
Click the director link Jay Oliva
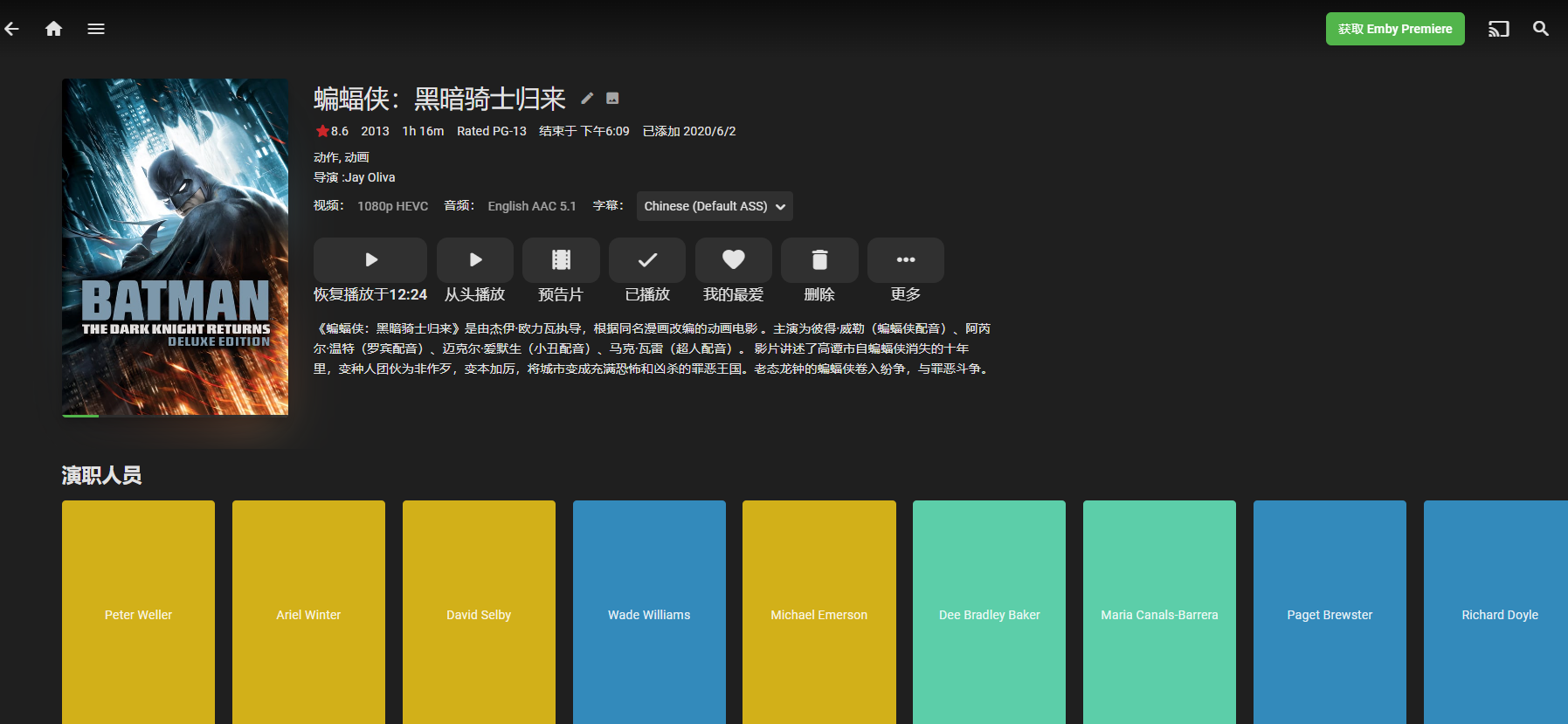(x=370, y=177)
